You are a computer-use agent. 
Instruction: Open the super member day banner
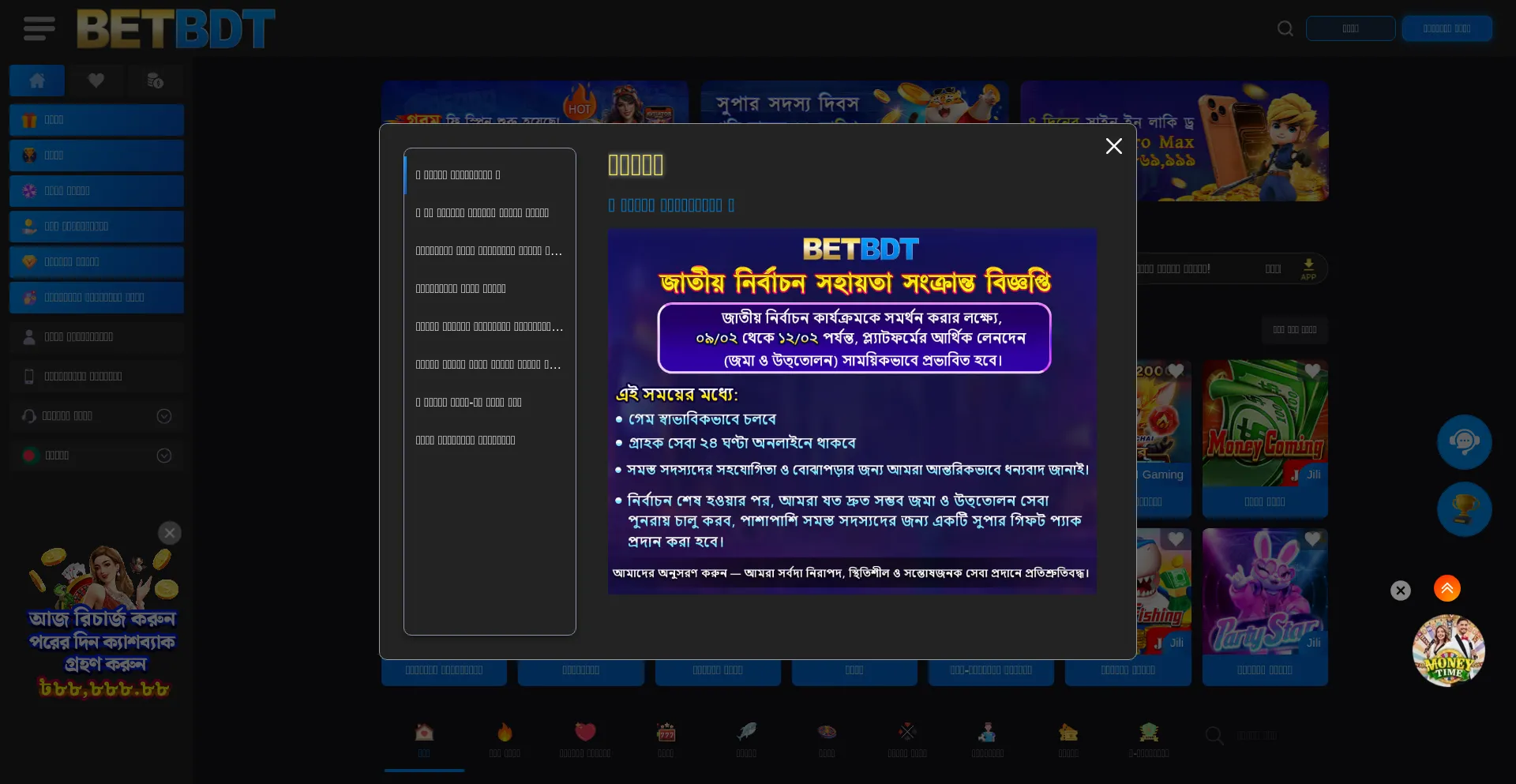tap(854, 103)
